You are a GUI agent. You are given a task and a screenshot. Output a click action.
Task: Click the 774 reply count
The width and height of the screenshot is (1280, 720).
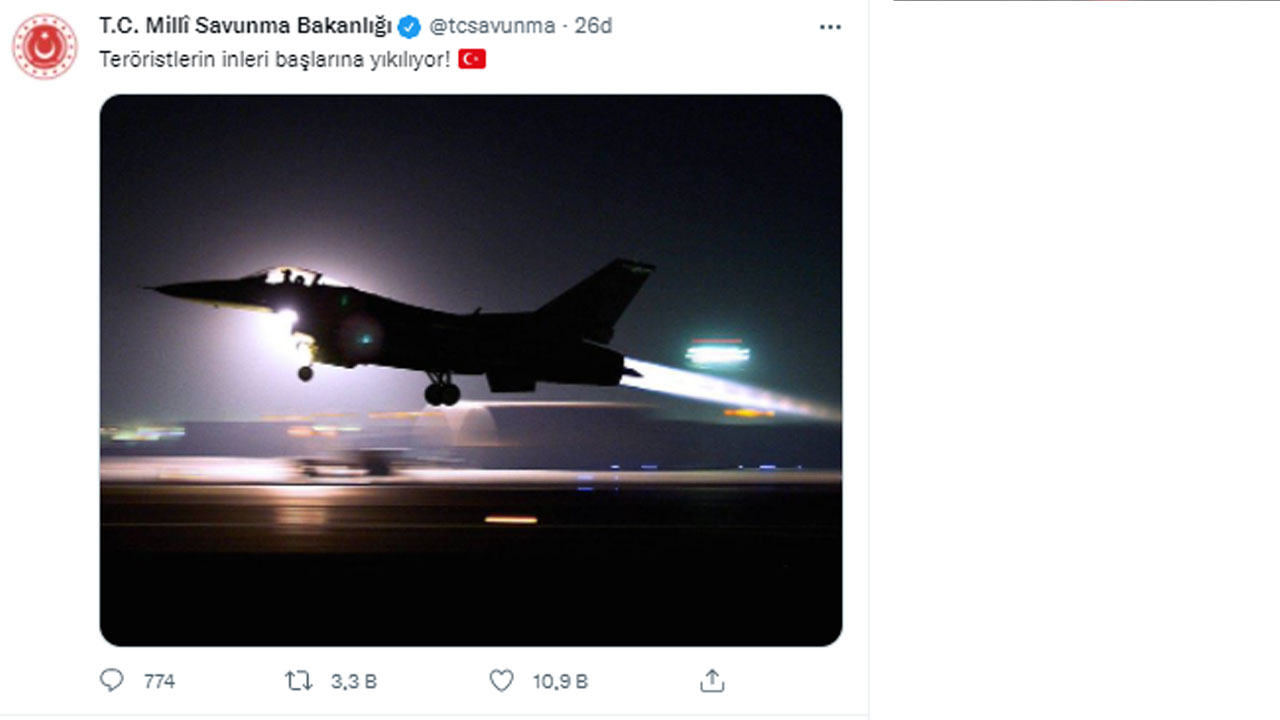[x=159, y=682]
